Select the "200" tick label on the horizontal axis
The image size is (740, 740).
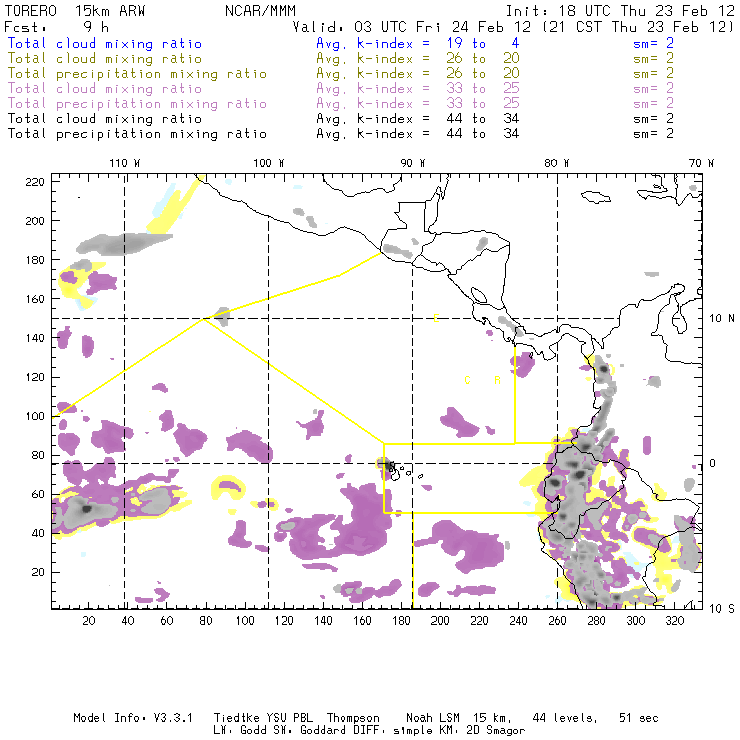coord(440,621)
